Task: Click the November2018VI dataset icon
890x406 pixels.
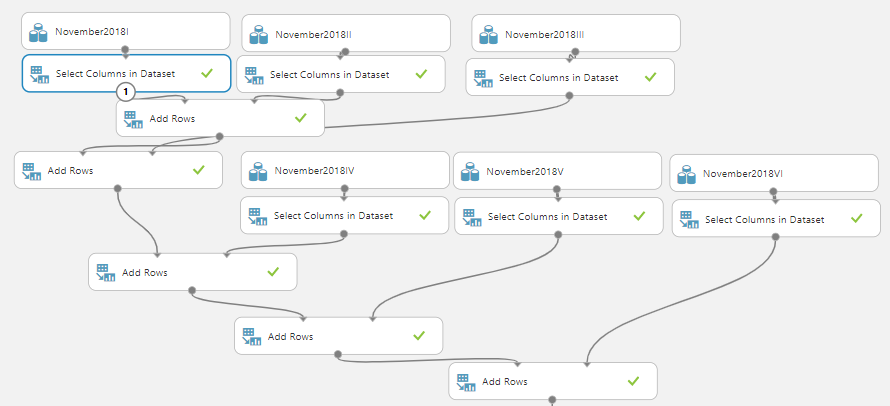Action: 686,174
